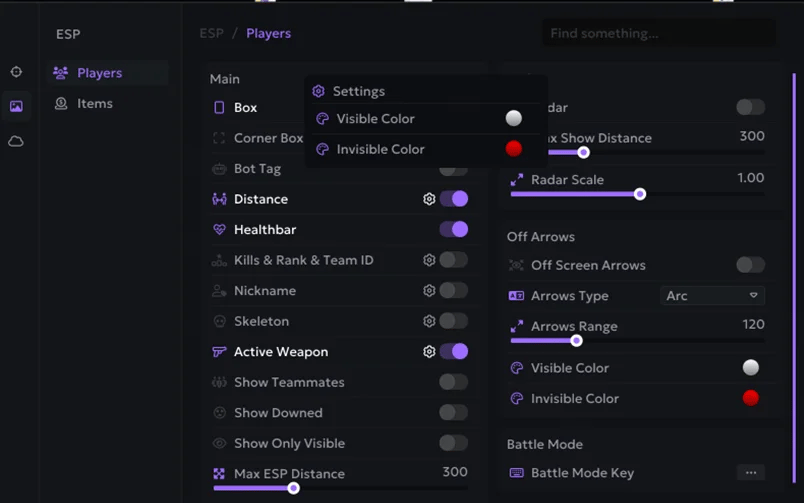Screen dimensions: 804x503
Task: Click the Find something search field
Action: coord(658,33)
